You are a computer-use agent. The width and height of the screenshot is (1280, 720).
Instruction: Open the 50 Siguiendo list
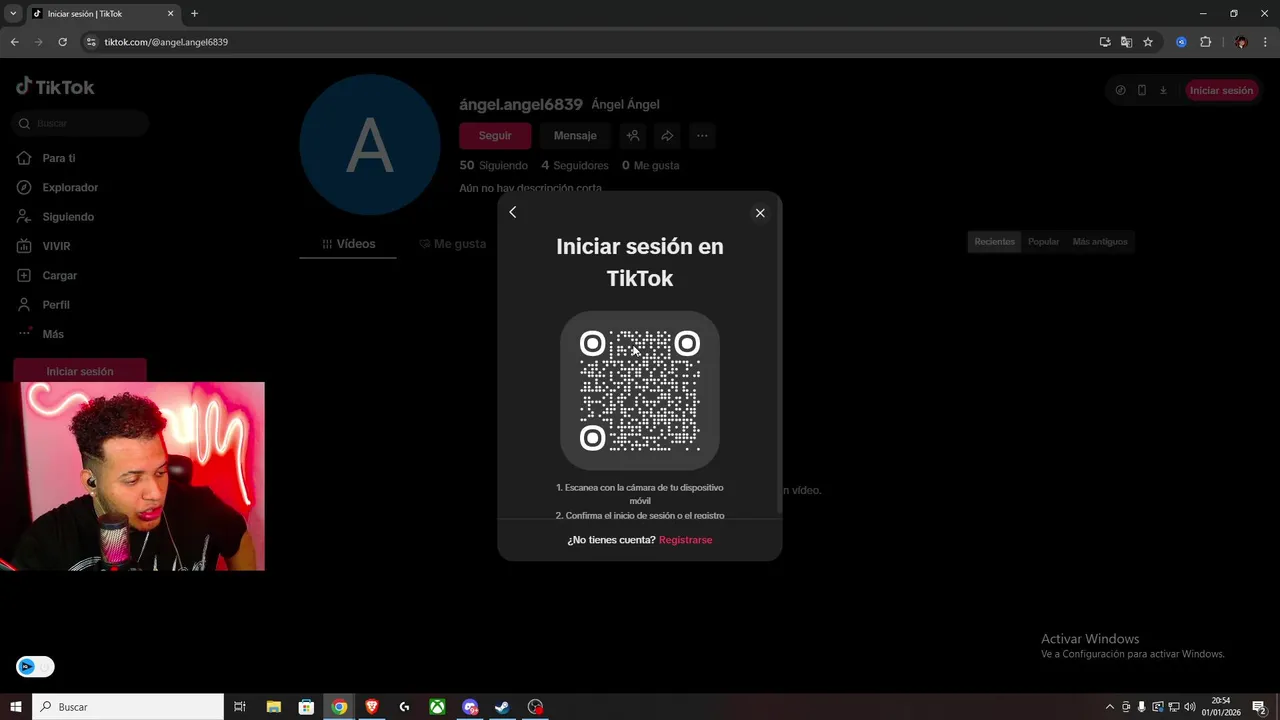tap(493, 165)
